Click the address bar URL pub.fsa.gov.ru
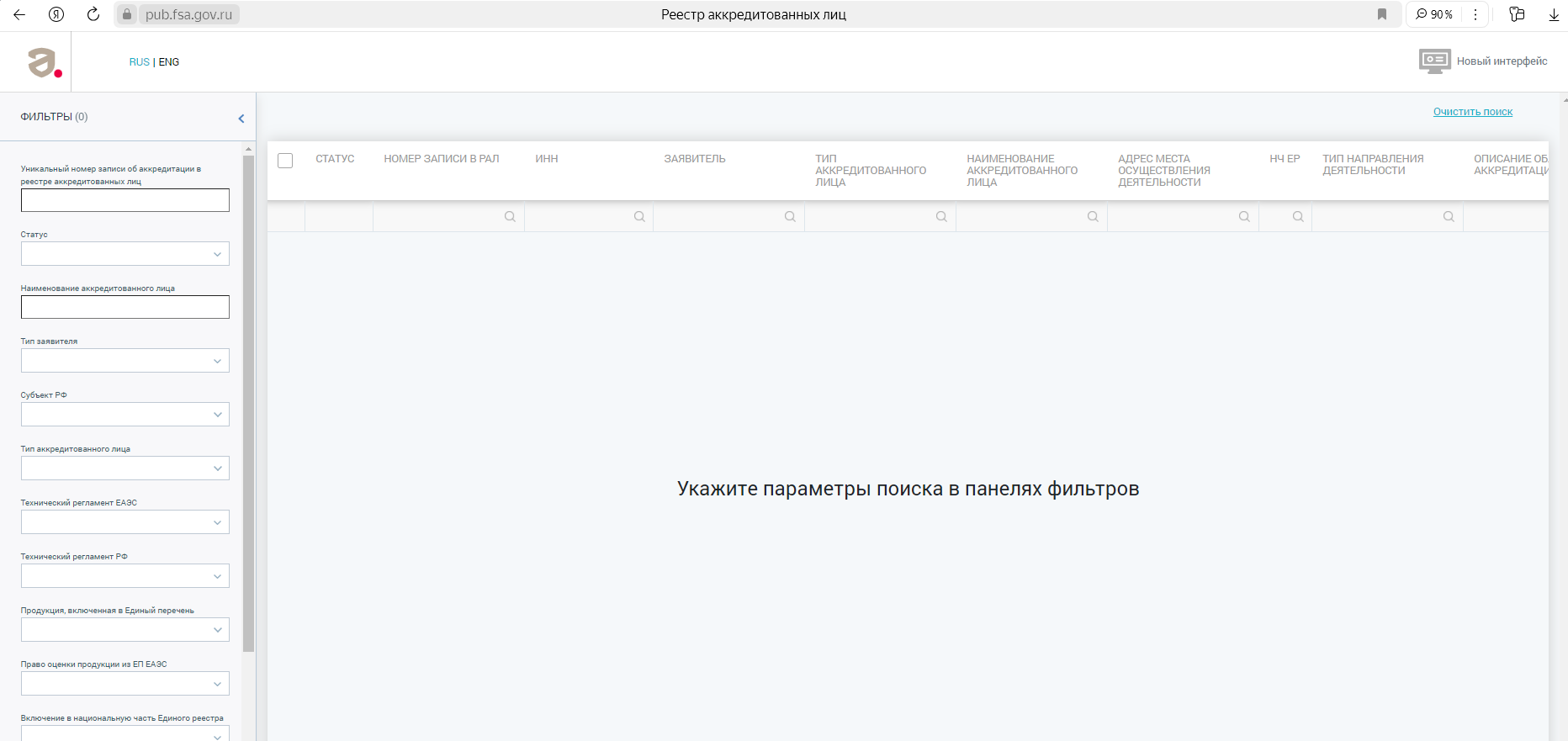Viewport: 1568px width, 741px height. click(188, 14)
